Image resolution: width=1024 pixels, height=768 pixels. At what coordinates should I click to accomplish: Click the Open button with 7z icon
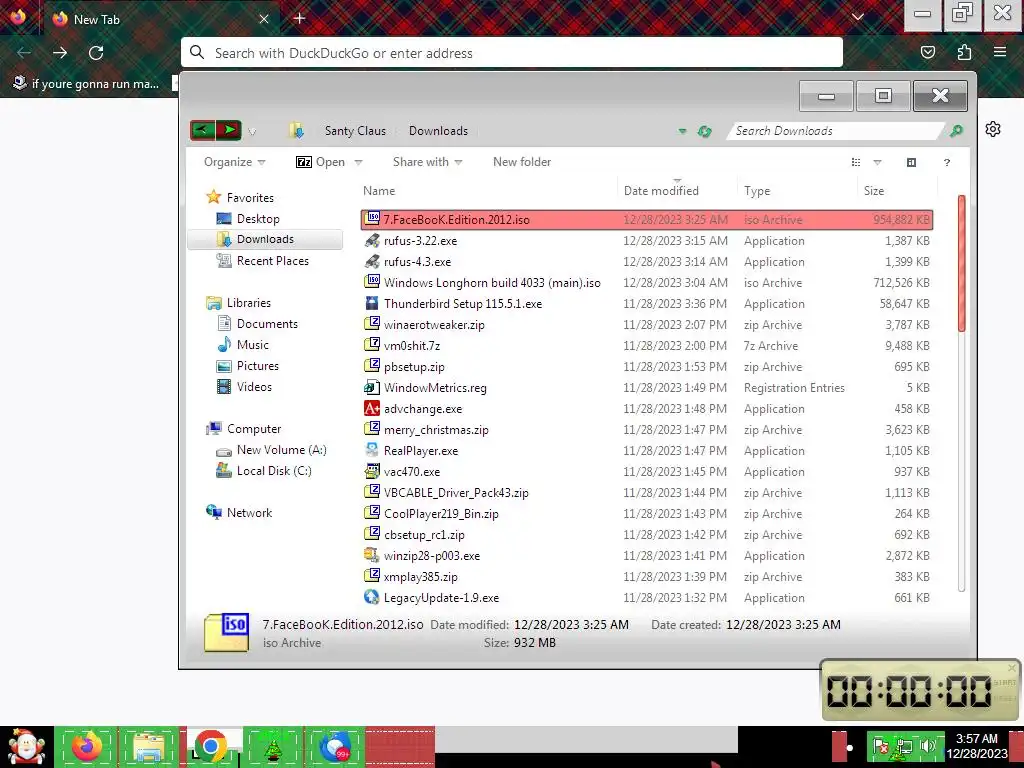320,162
